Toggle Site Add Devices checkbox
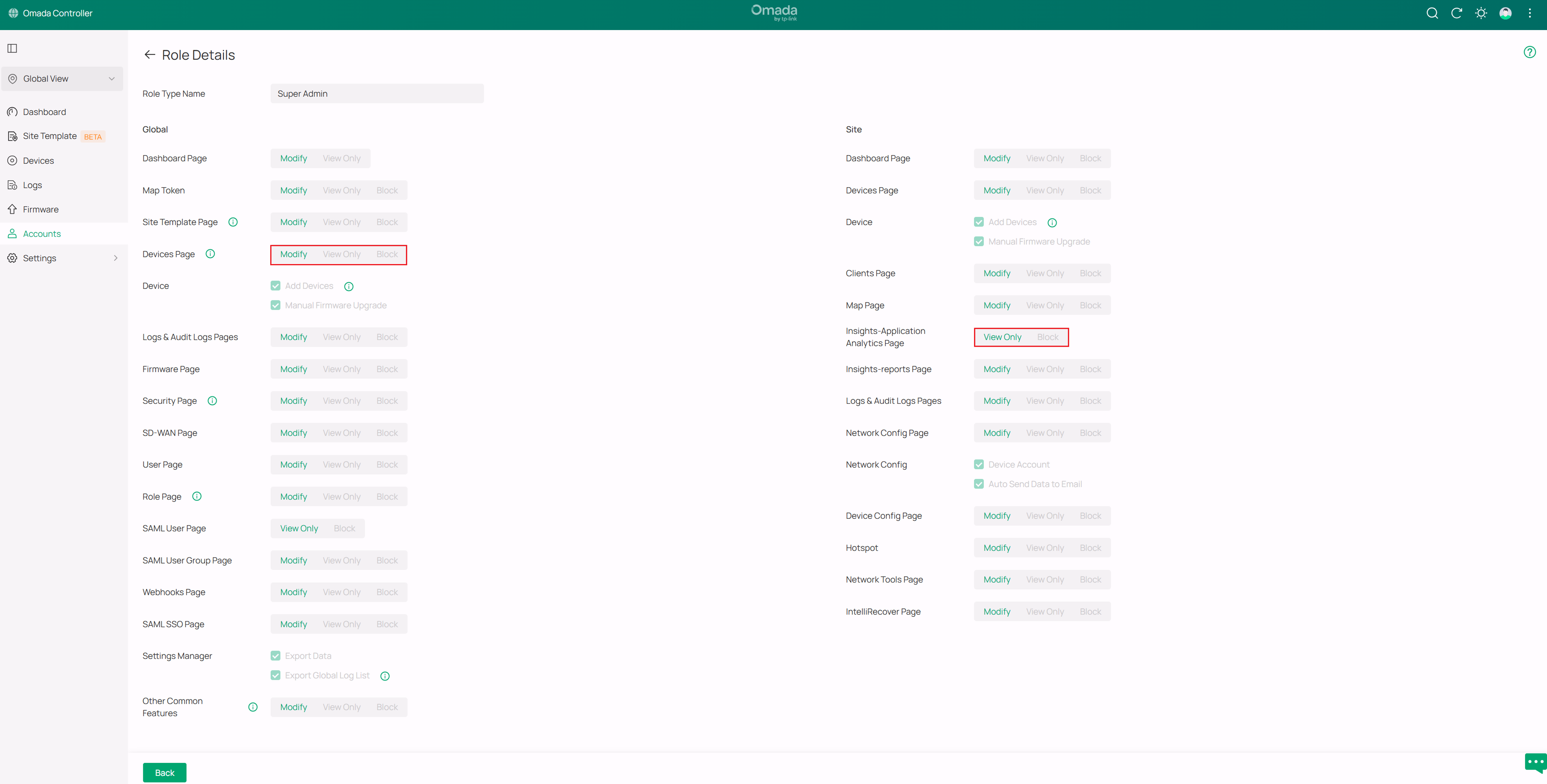 [x=979, y=222]
